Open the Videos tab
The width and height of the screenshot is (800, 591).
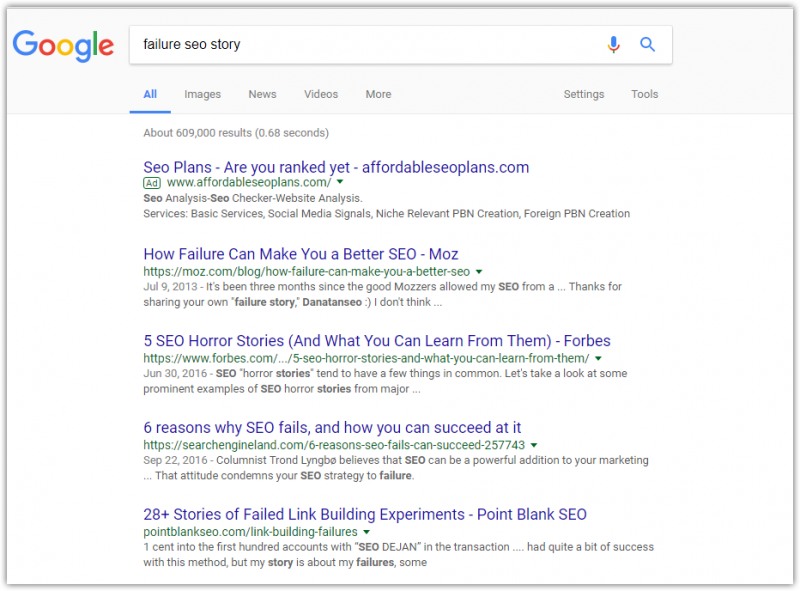[321, 94]
